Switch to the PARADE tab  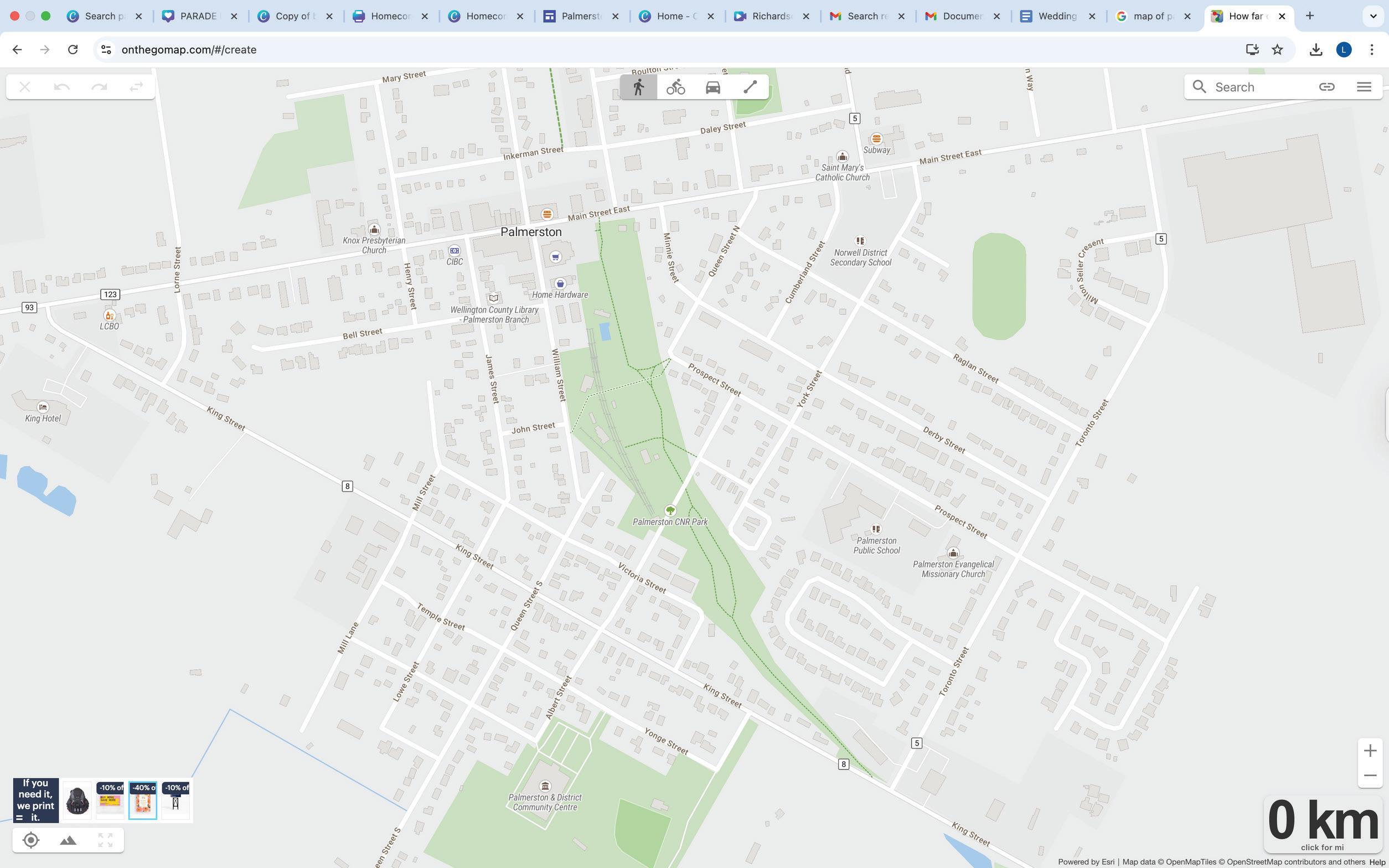[198, 16]
